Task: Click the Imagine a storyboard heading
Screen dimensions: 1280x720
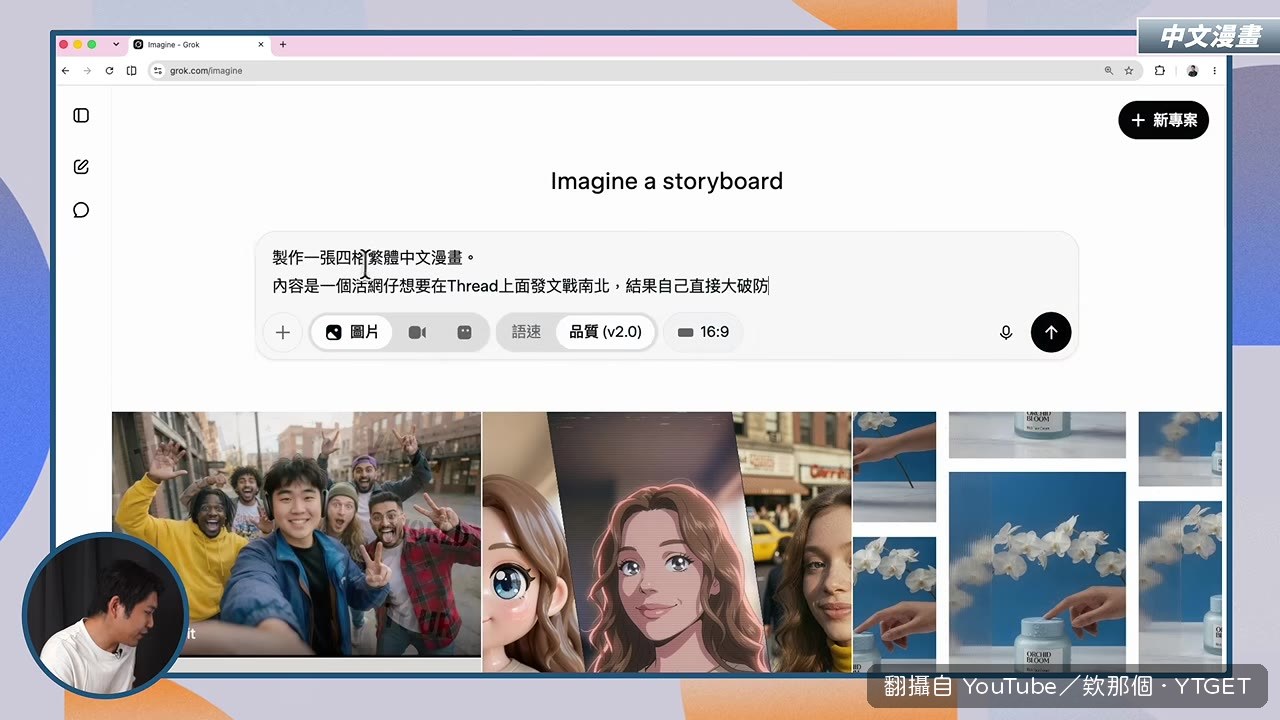Action: click(x=667, y=181)
